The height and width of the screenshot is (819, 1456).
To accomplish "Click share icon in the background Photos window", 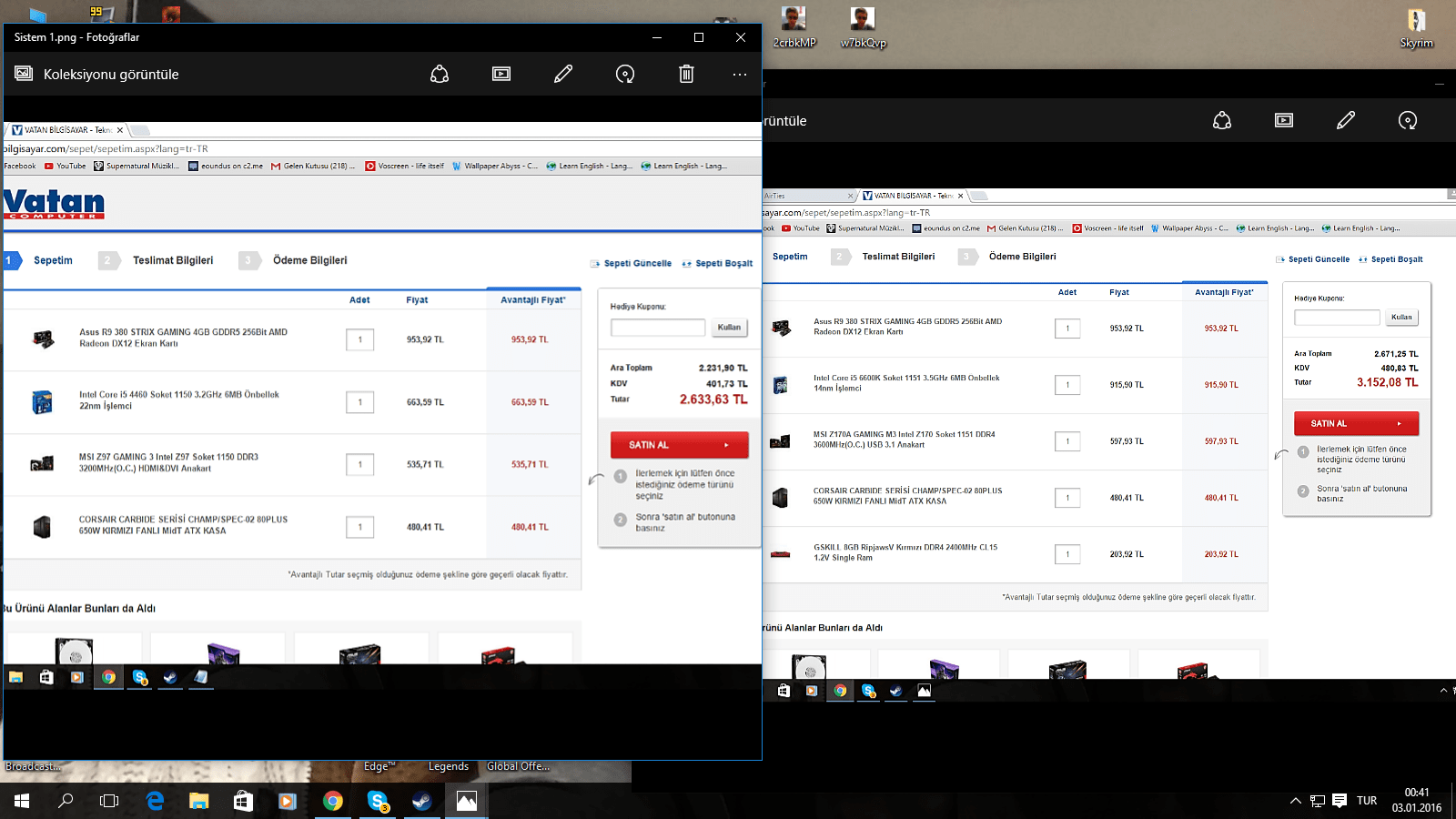I will pyautogui.click(x=1222, y=120).
